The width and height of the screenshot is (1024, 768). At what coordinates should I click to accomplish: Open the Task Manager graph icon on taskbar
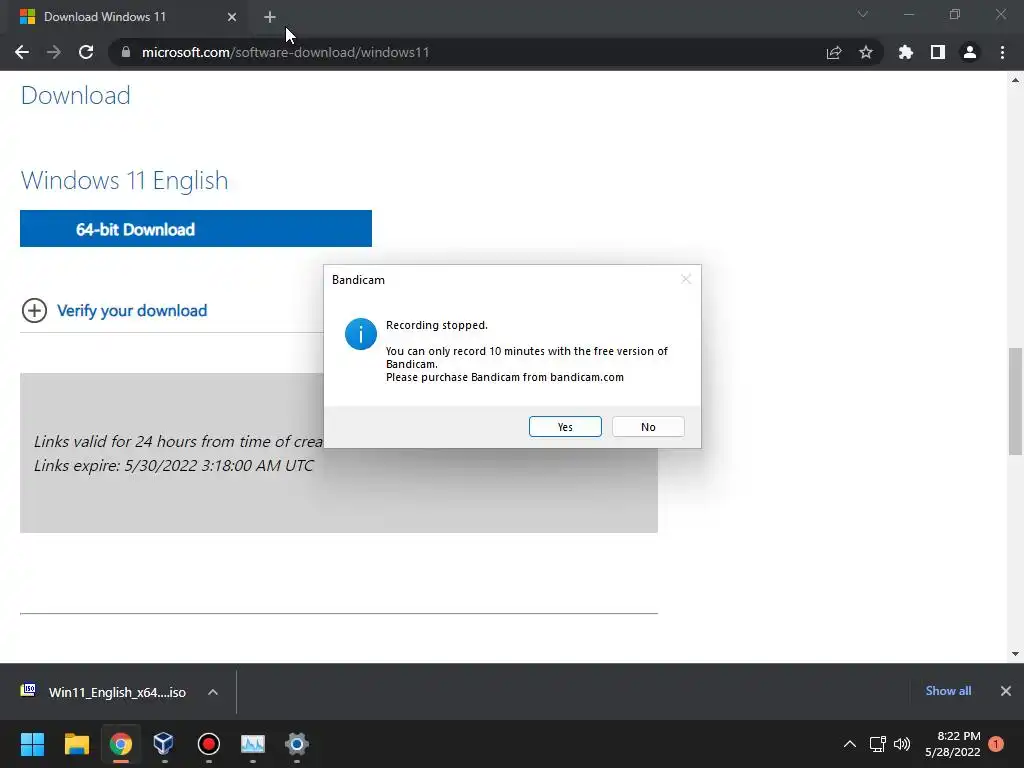(253, 744)
